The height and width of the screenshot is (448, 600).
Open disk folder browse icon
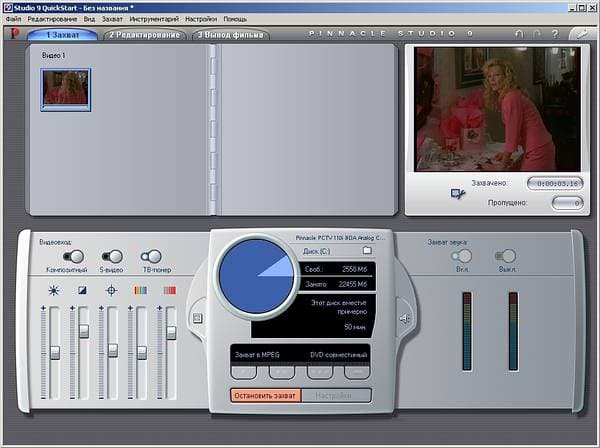(367, 251)
